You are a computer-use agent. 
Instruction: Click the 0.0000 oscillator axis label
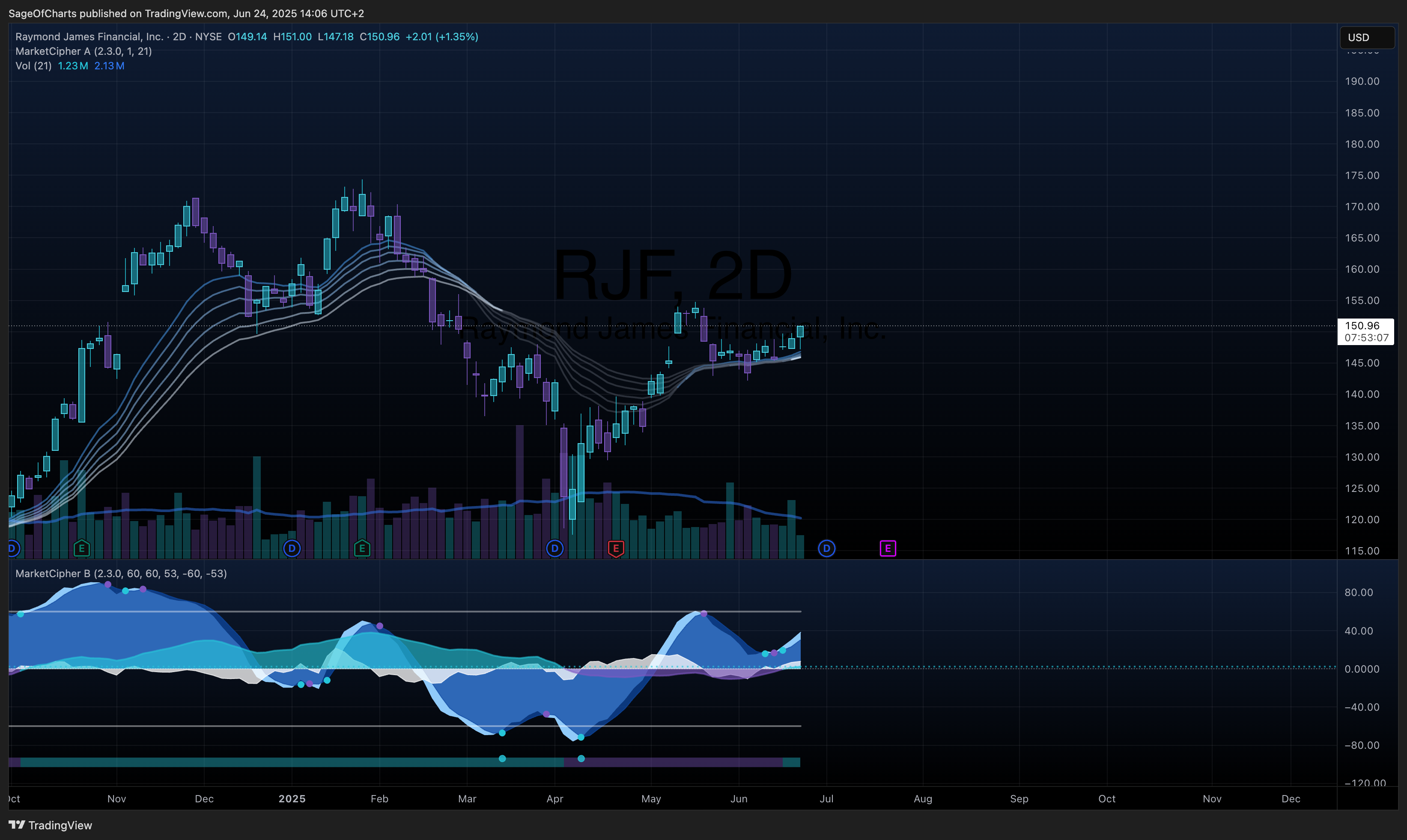coord(1362,669)
